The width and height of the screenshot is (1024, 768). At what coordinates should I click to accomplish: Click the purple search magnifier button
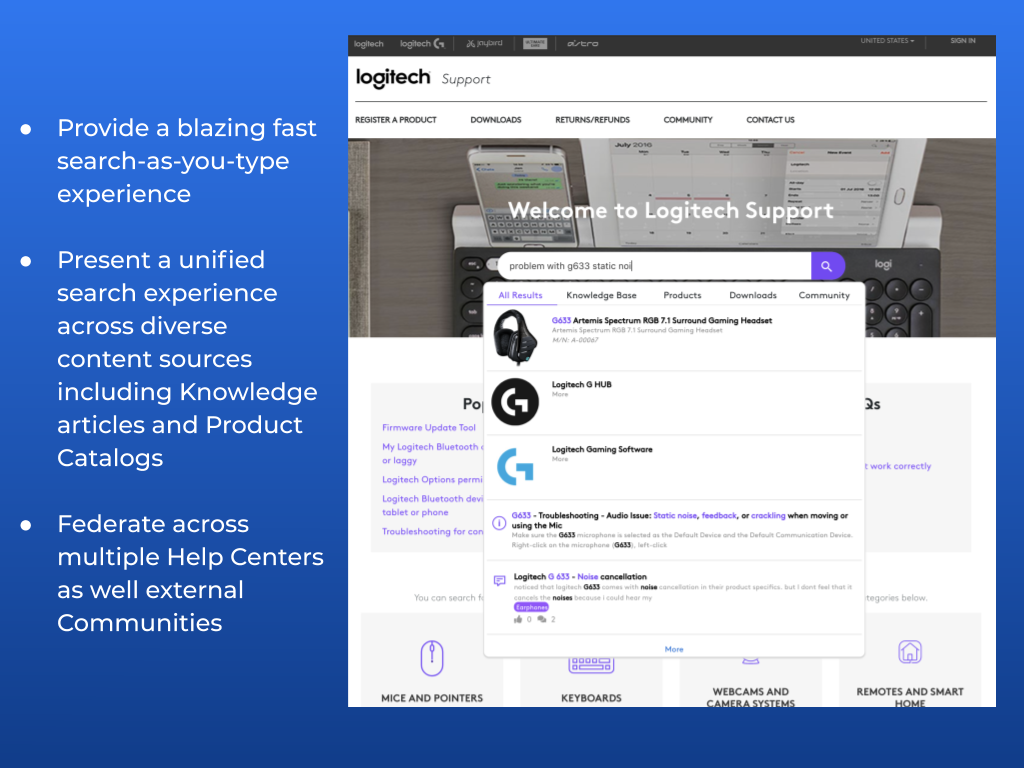click(x=826, y=266)
